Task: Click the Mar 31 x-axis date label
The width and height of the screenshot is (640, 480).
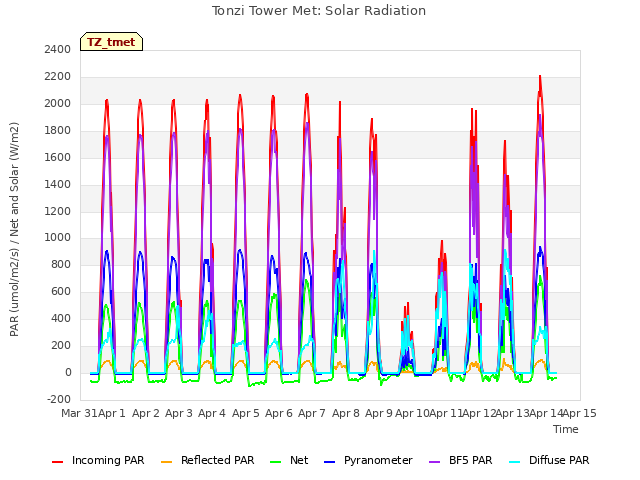Action: click(79, 413)
